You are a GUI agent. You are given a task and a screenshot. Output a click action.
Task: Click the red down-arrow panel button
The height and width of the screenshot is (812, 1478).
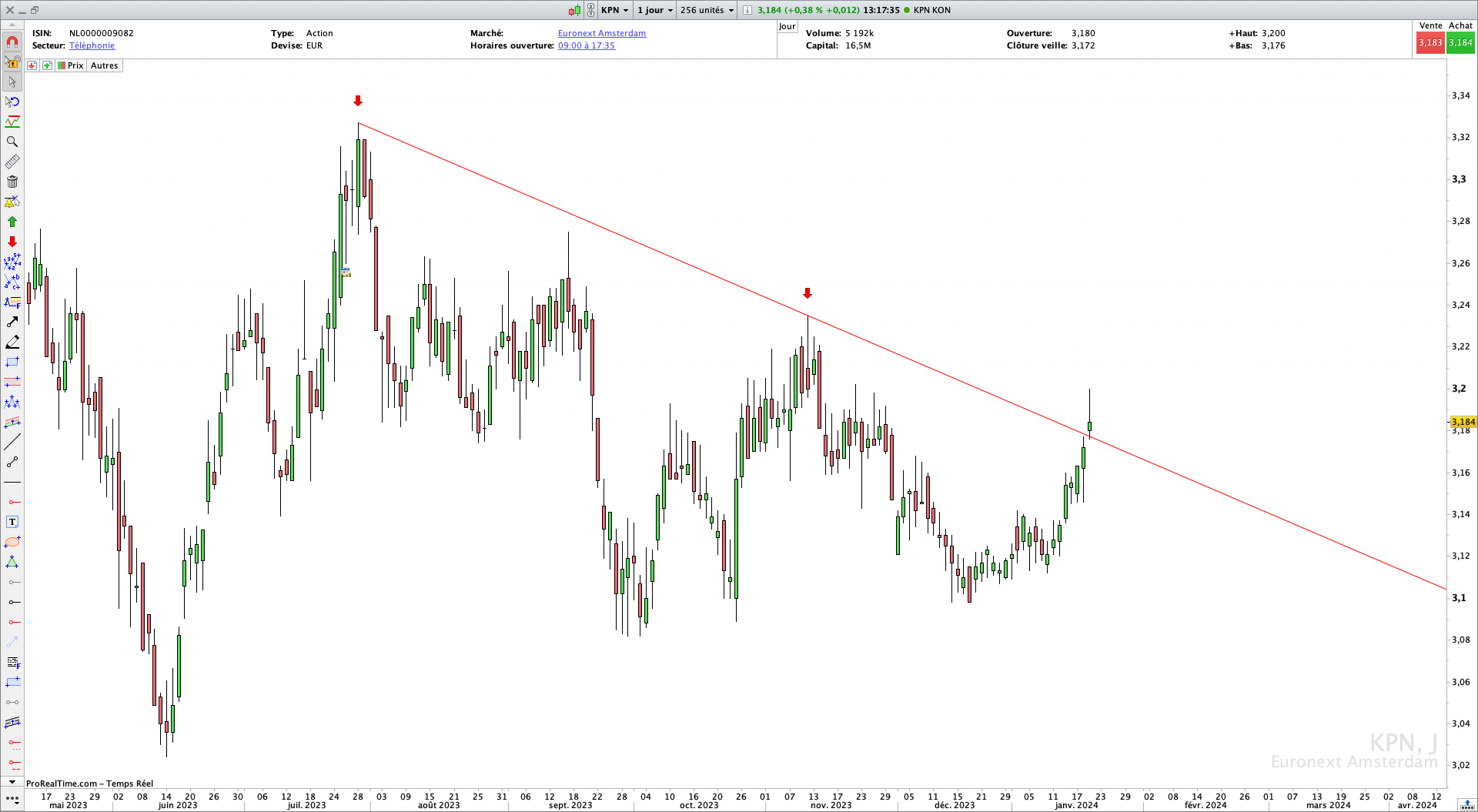pos(32,65)
